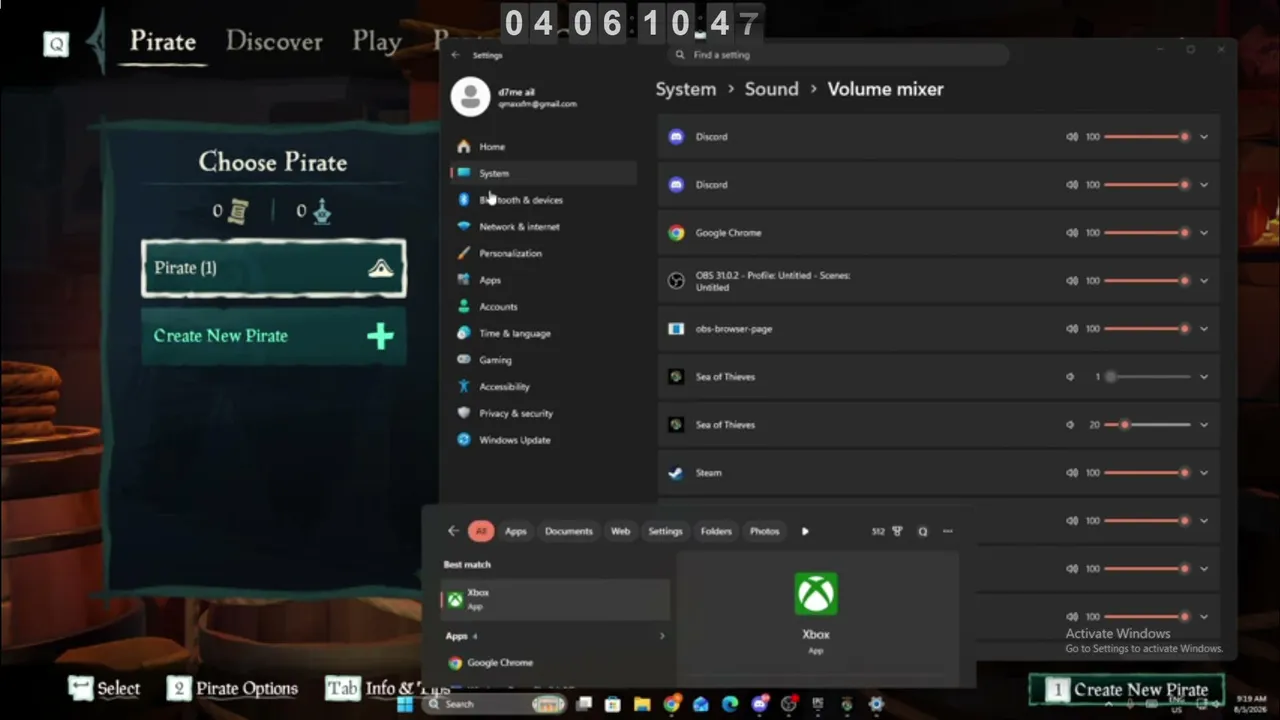Open the Xbox best match result
Image resolution: width=1280 pixels, height=720 pixels.
click(556, 599)
